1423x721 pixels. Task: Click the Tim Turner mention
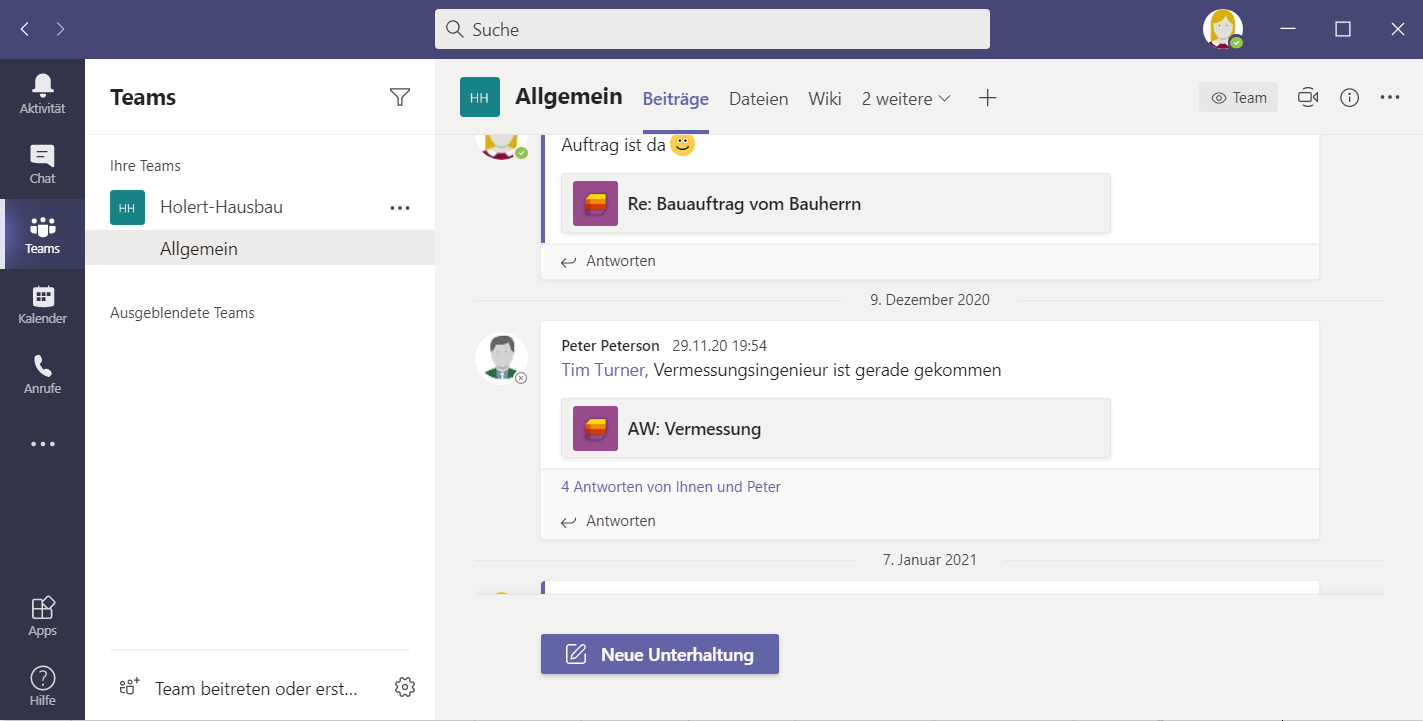tap(603, 370)
